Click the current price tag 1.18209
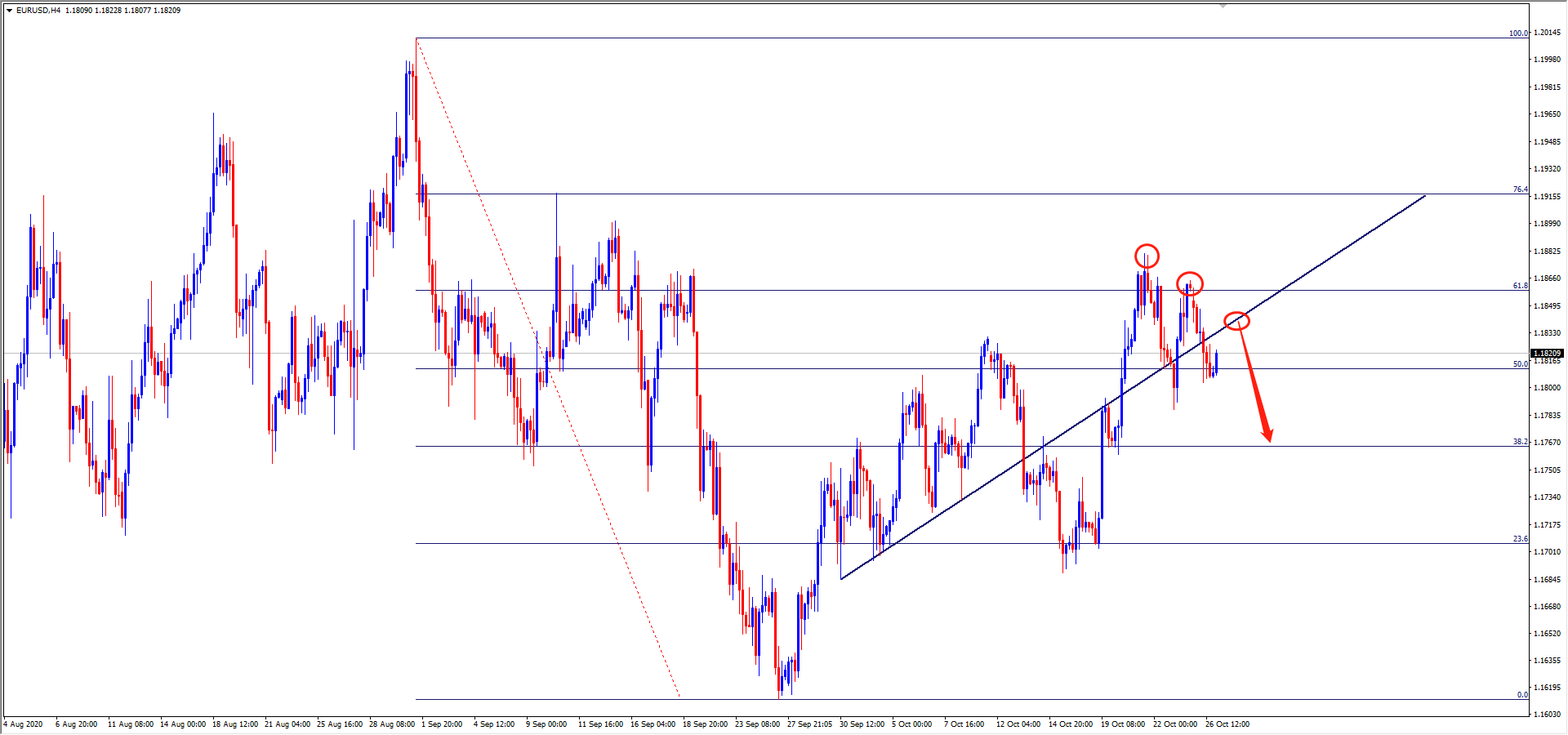1568x735 pixels. coord(1547,354)
